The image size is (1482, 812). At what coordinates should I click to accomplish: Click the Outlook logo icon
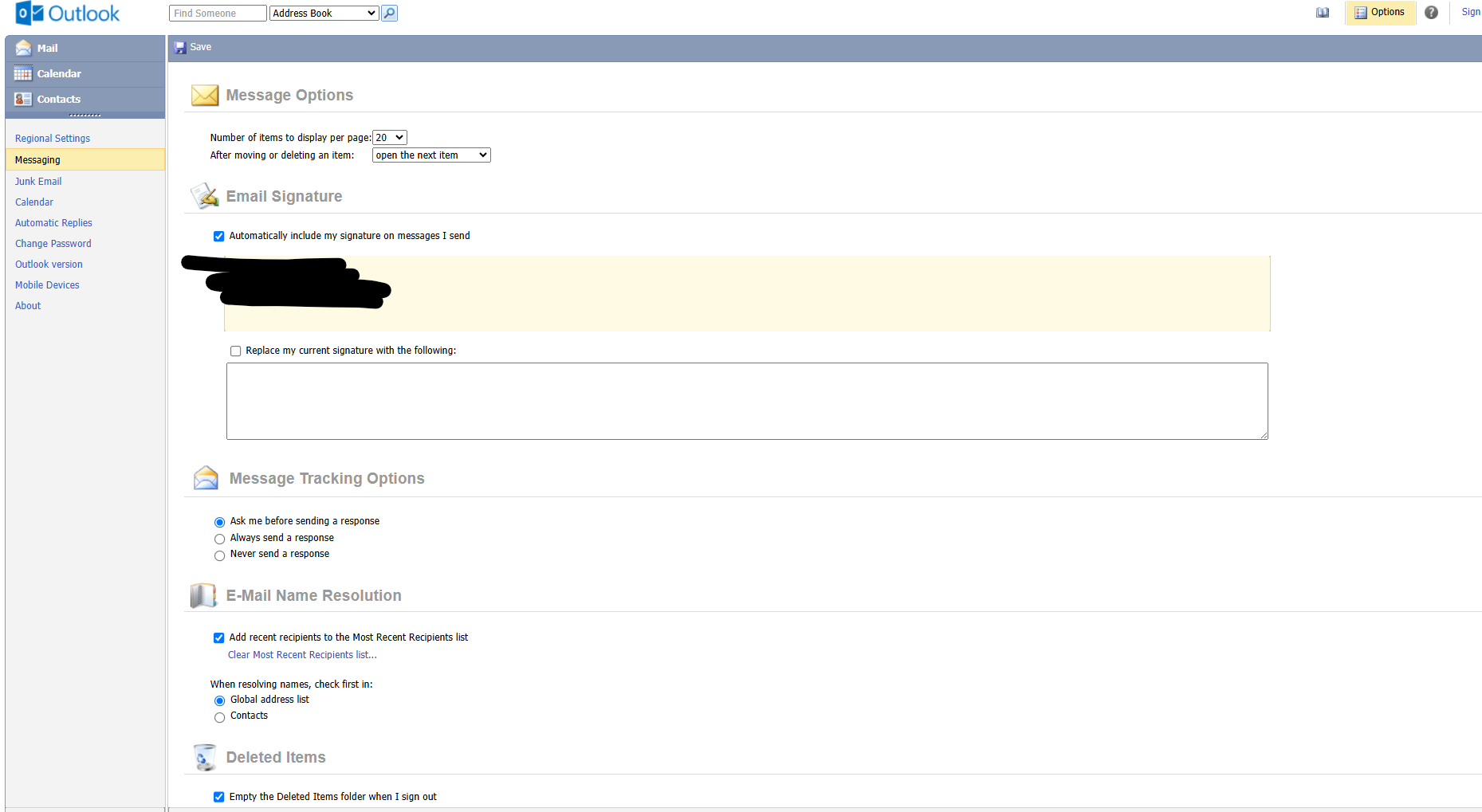tap(29, 13)
